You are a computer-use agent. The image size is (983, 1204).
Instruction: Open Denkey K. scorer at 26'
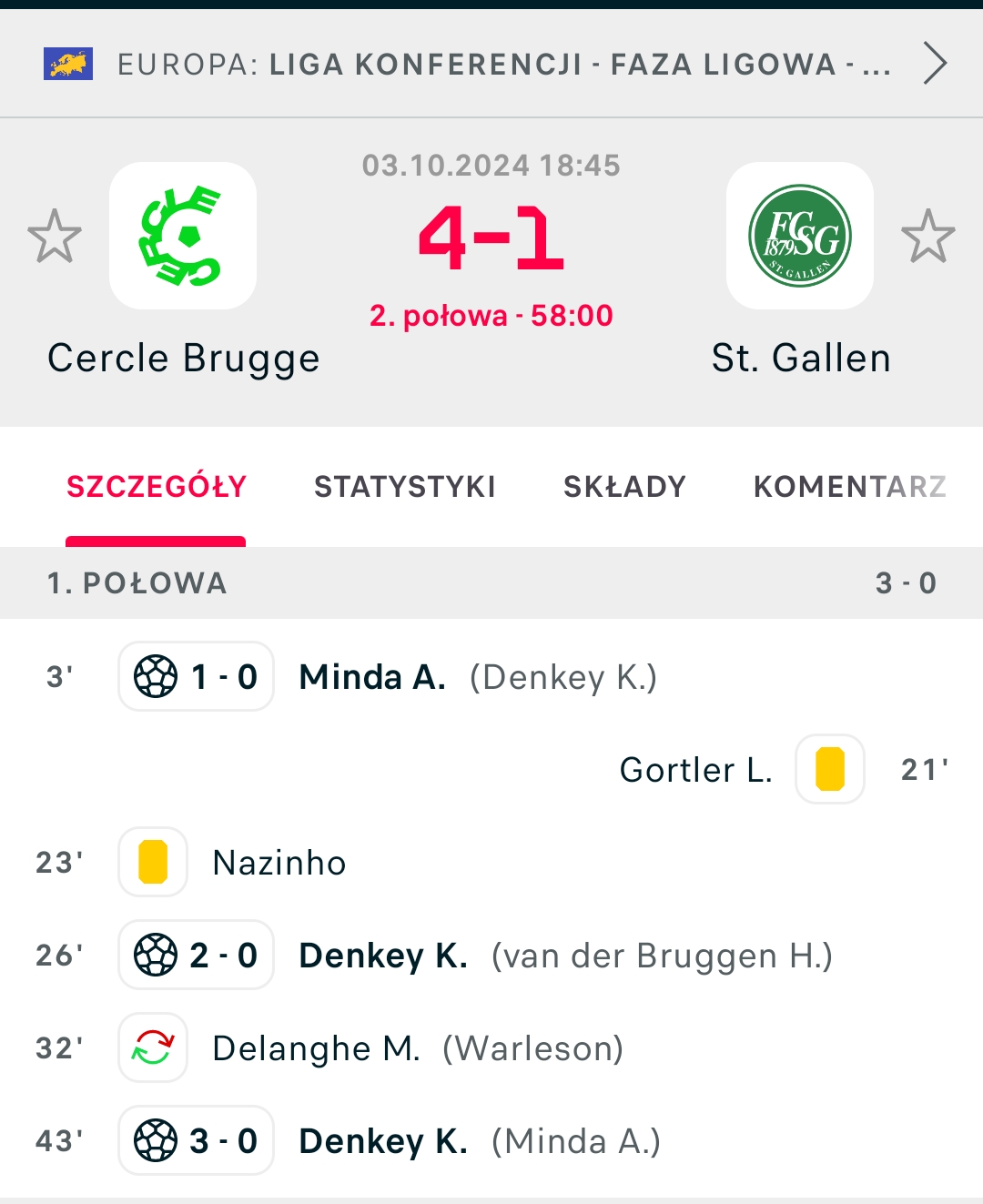point(383,956)
